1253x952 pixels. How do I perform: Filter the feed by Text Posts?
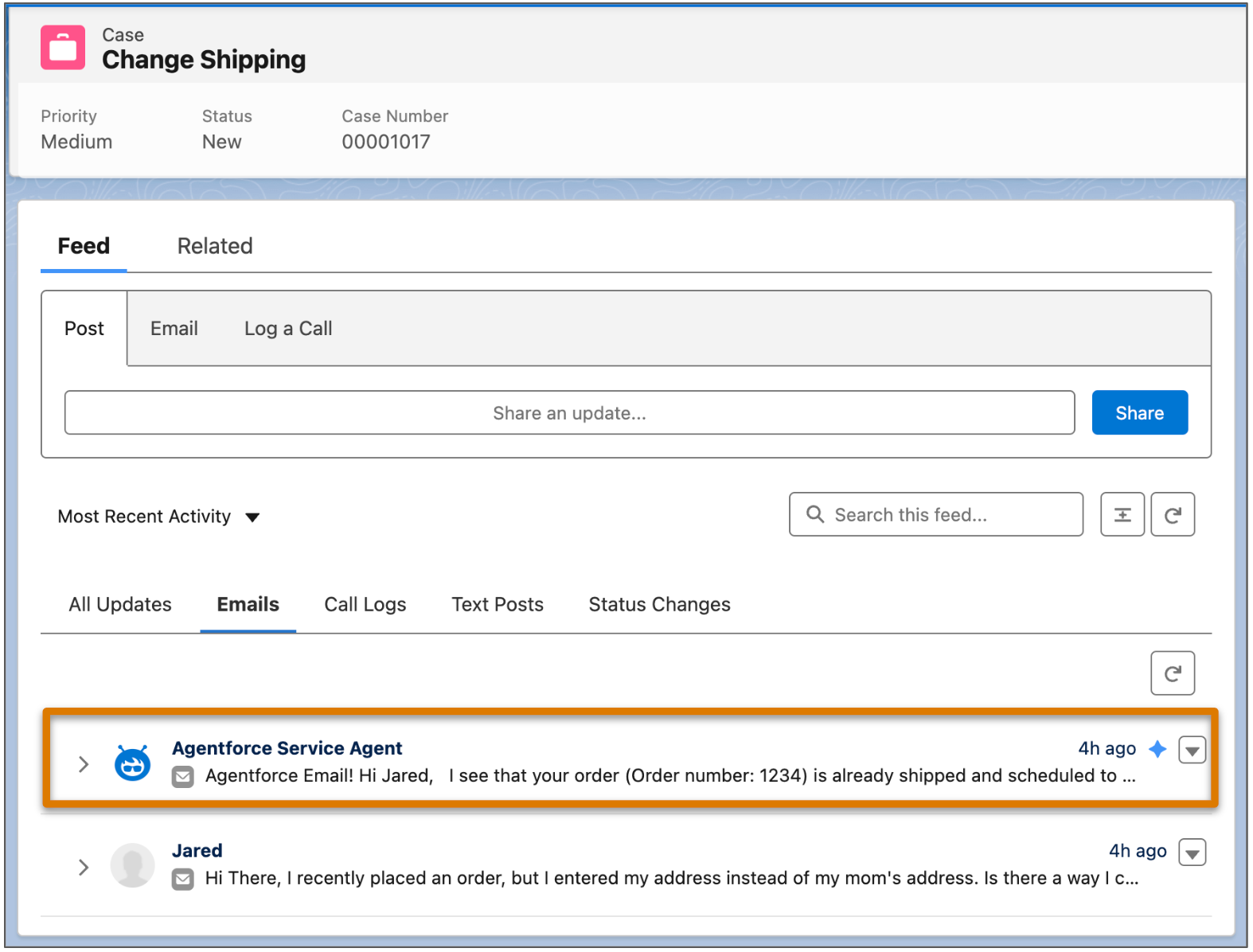pos(498,605)
